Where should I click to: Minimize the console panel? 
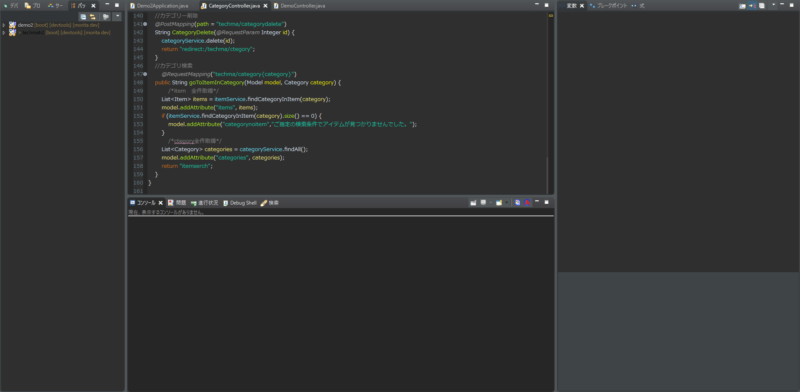(537, 202)
